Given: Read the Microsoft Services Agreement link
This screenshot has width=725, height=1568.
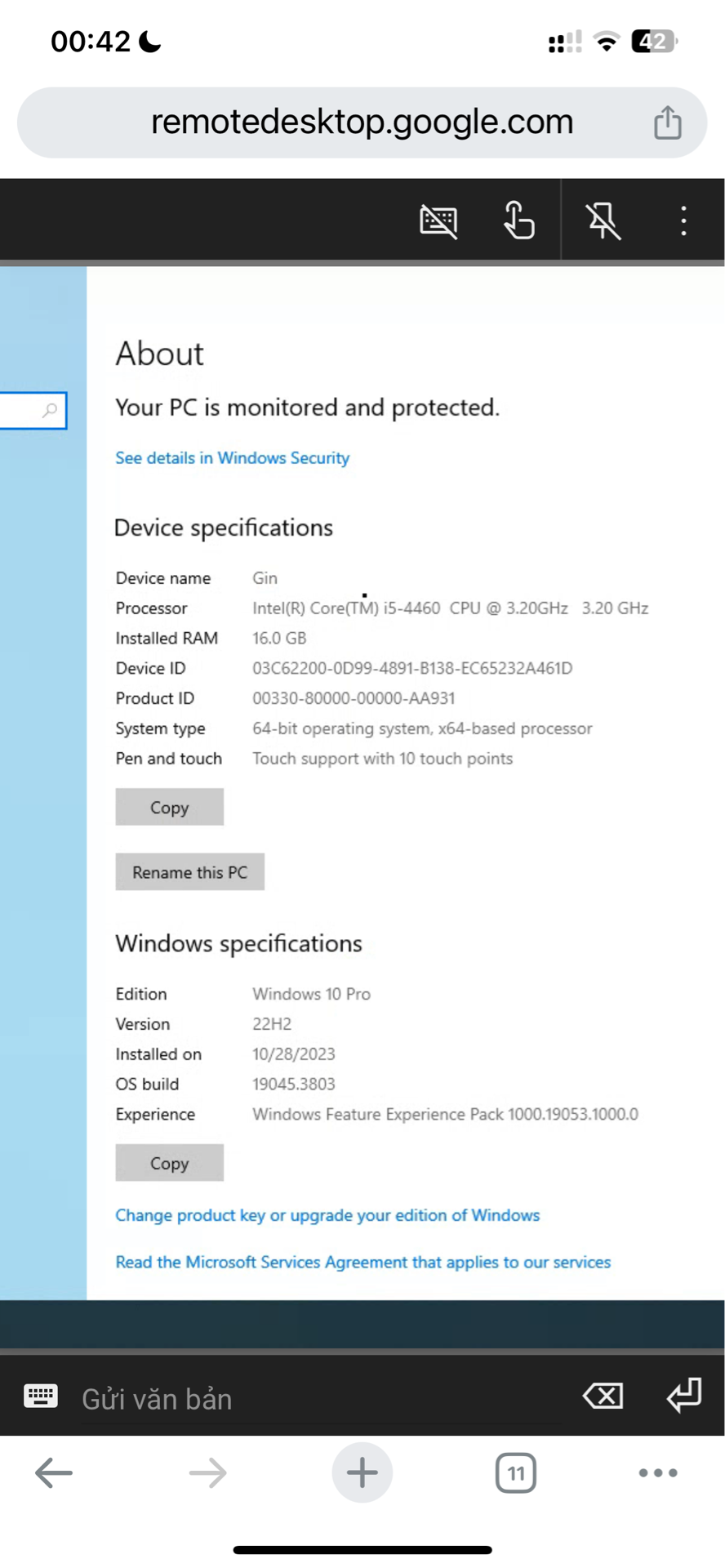Looking at the screenshot, I should tap(363, 1262).
